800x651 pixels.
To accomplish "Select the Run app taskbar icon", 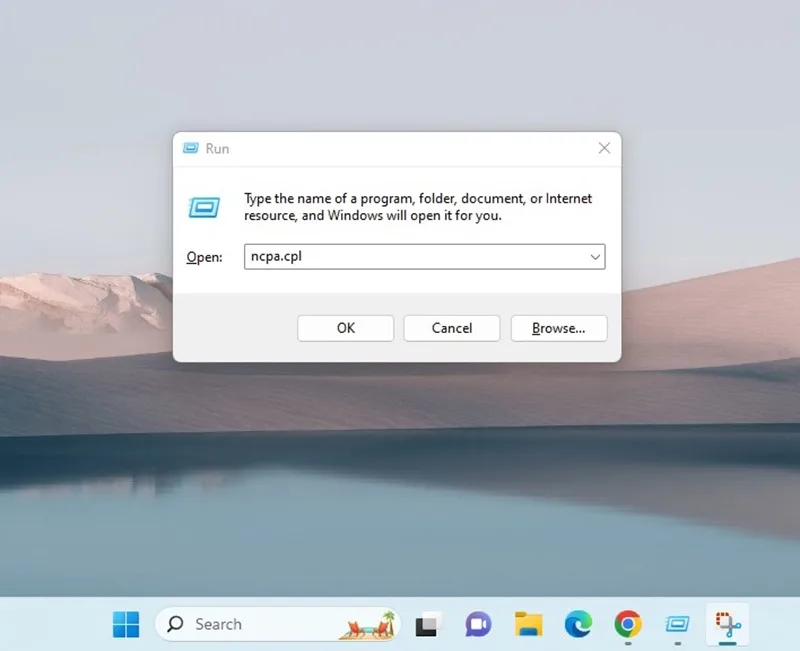I will pyautogui.click(x=678, y=624).
